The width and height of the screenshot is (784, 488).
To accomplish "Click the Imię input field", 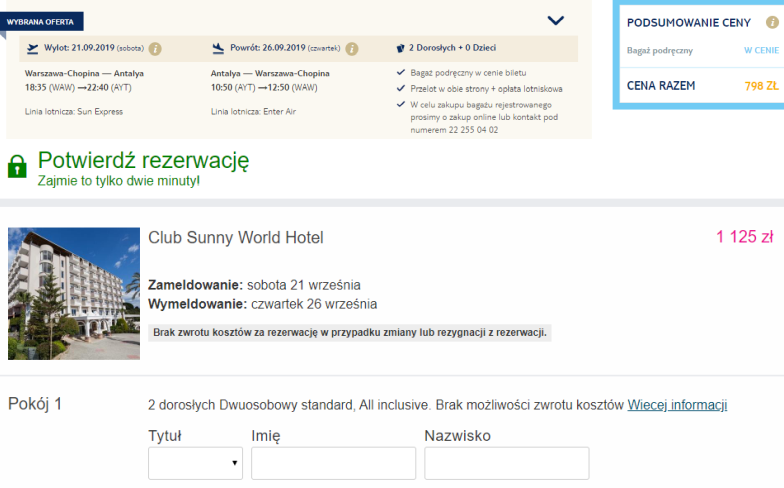I will (334, 464).
